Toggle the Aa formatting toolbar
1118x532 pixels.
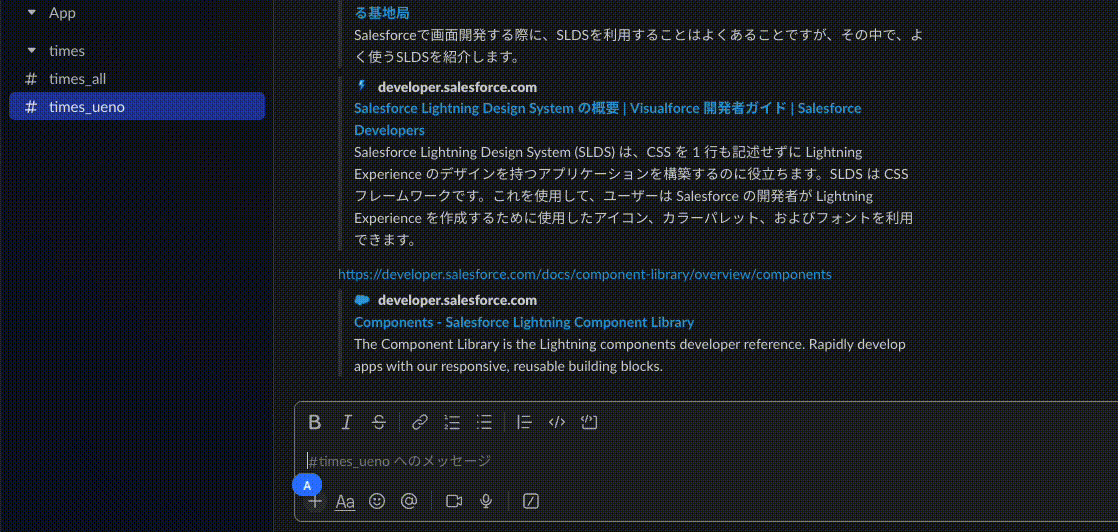tap(345, 501)
